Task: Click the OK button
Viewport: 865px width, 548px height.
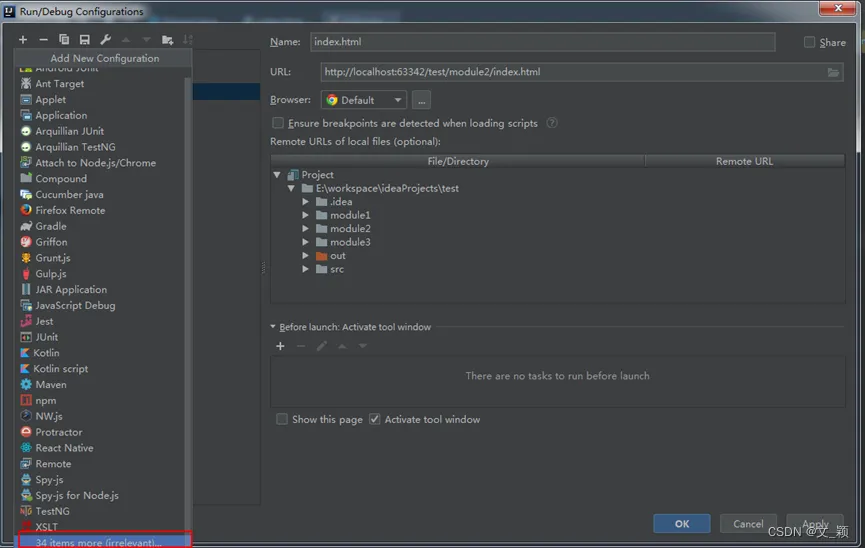Action: [x=681, y=524]
